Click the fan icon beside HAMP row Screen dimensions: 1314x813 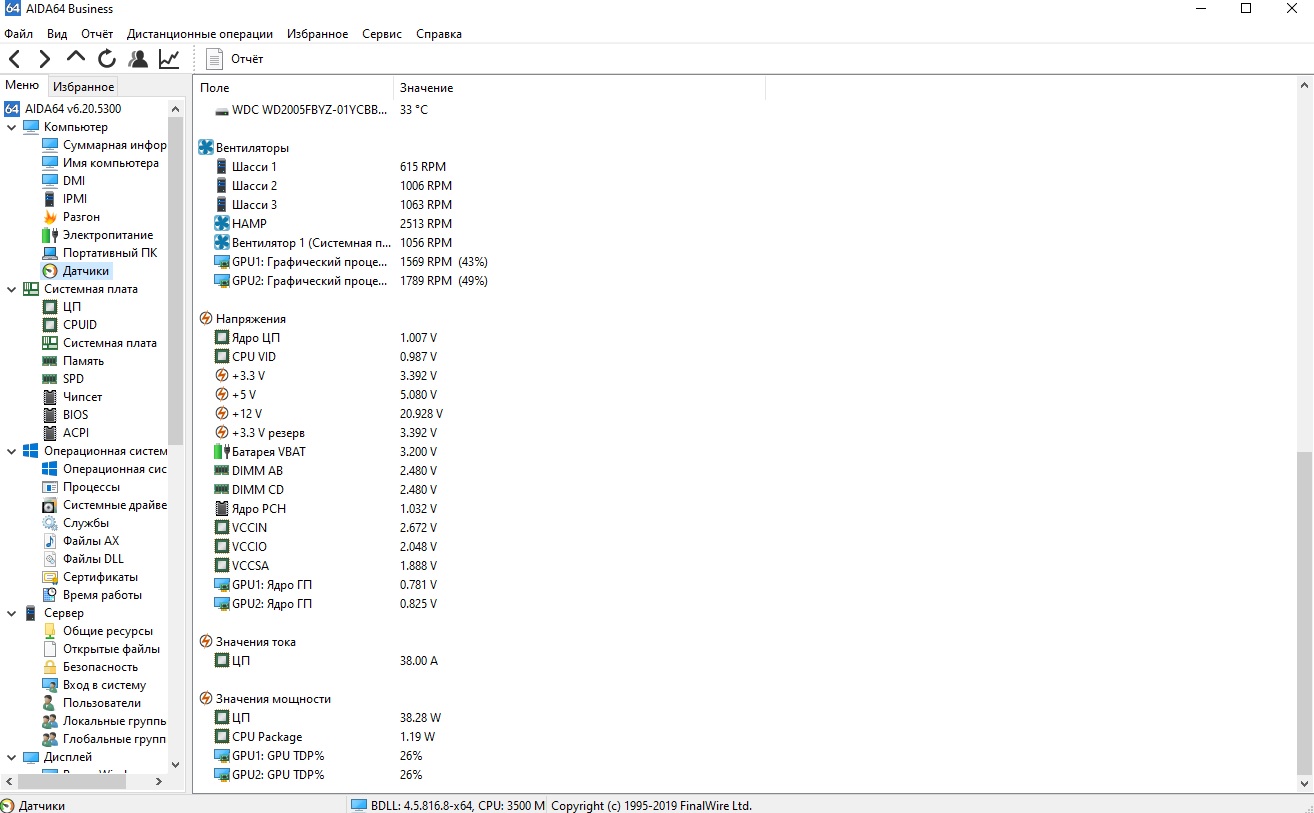222,224
